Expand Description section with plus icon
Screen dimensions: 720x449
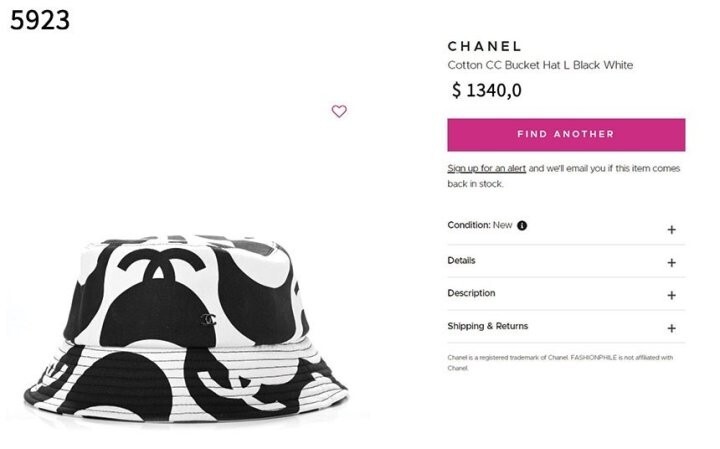[671, 295]
